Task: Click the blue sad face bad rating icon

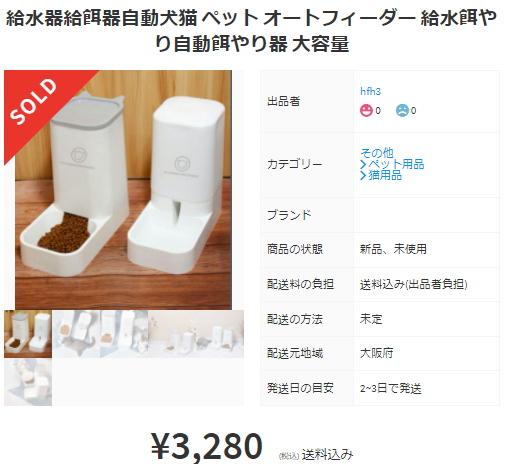Action: [x=402, y=110]
